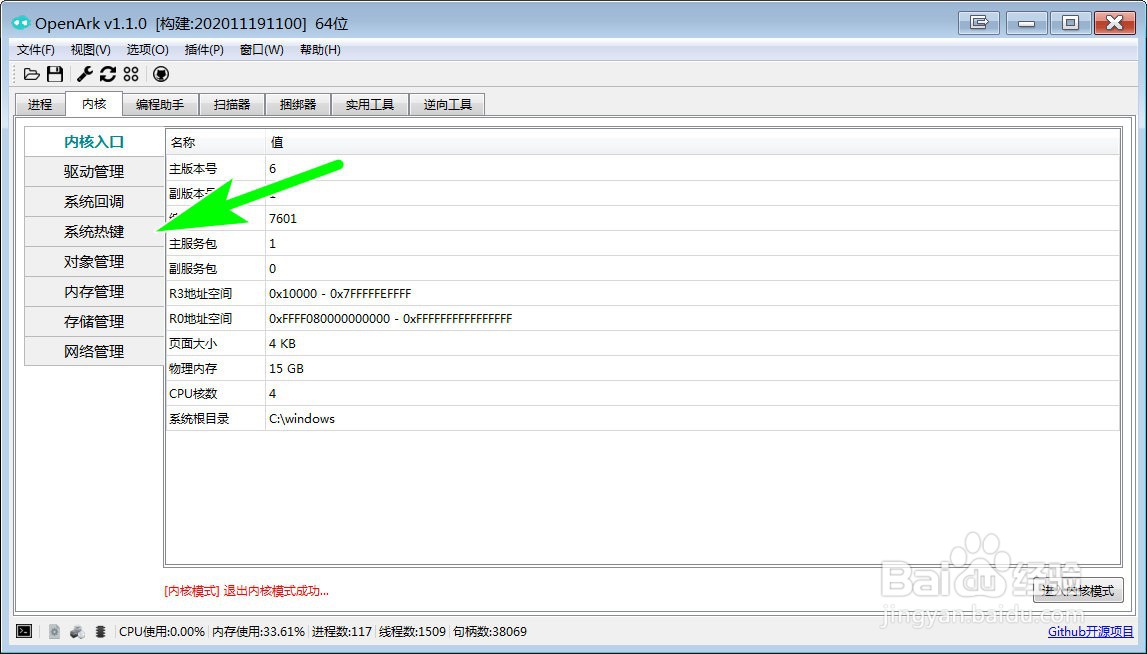Select the 页面大小 row name
Screen dimensions: 1147x654
(x=193, y=343)
